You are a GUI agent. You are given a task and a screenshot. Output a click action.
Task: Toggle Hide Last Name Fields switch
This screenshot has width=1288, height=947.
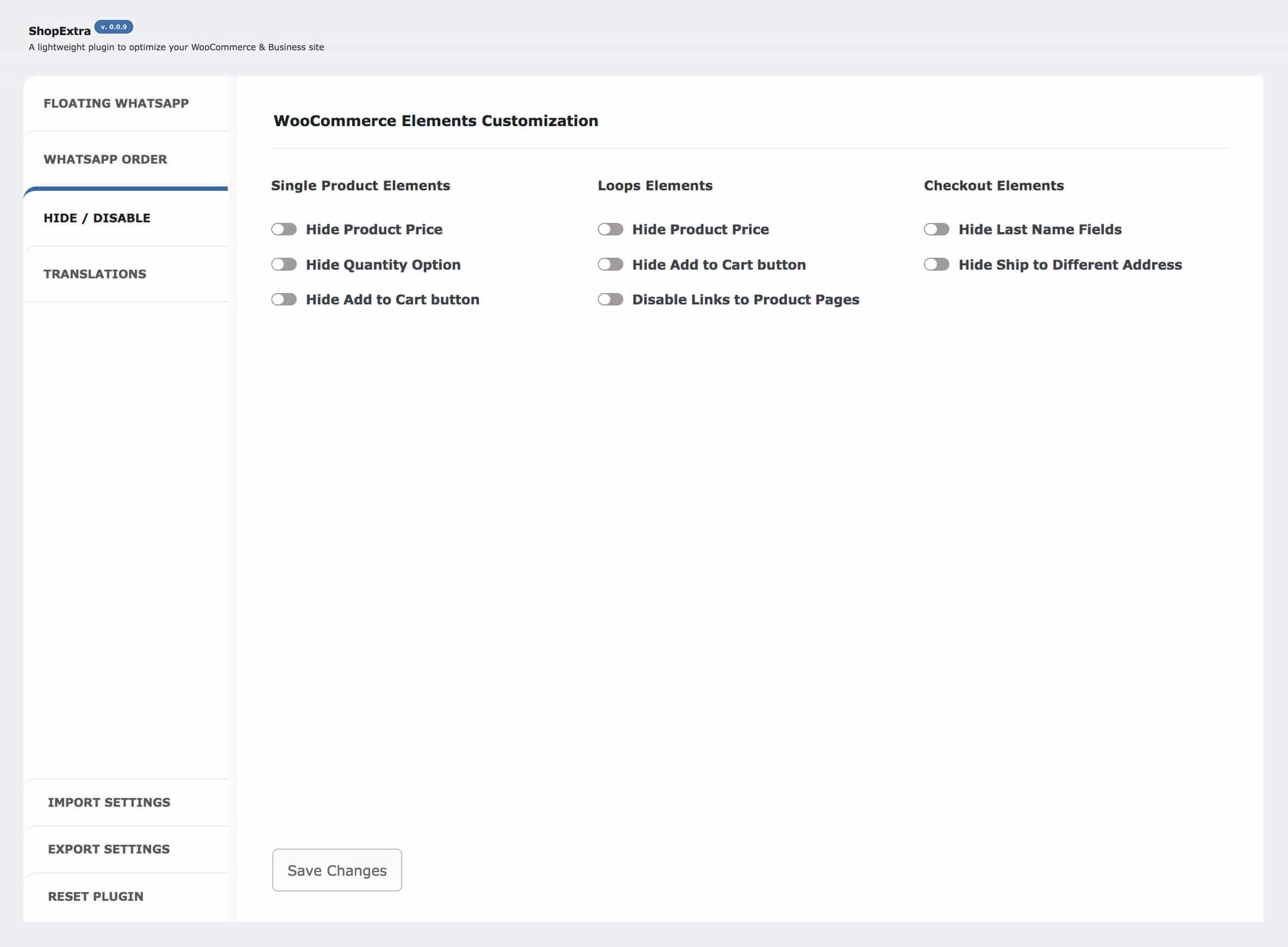tap(936, 229)
